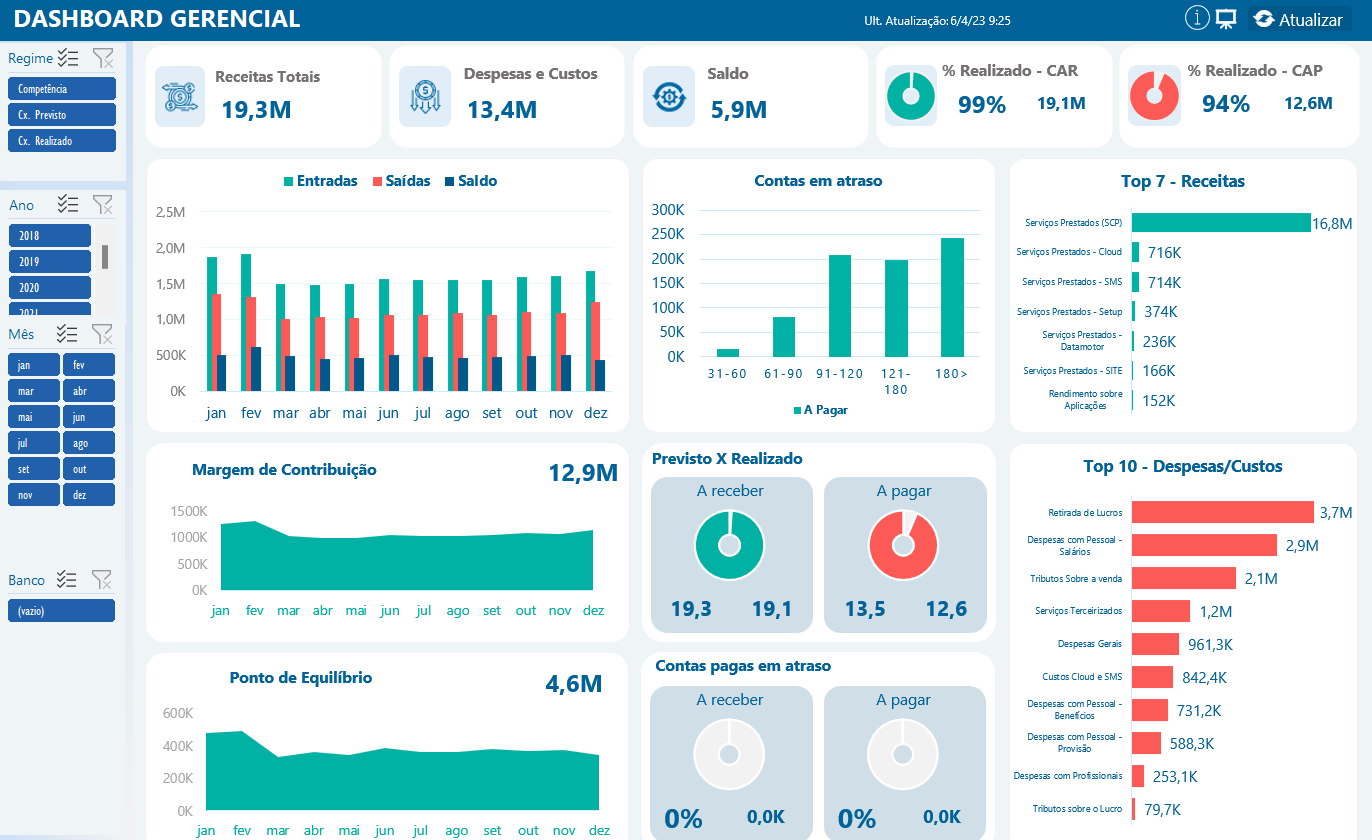Filter by year 2018
Image resolution: width=1372 pixels, height=840 pixels.
[x=50, y=235]
